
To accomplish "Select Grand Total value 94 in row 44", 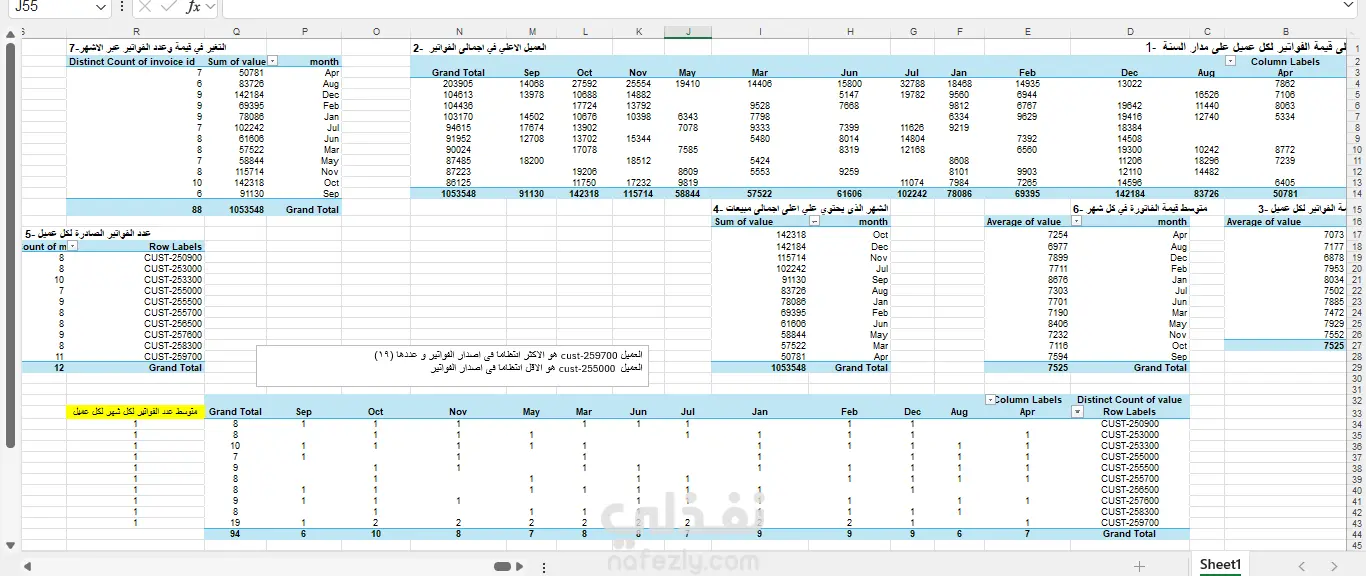I will (236, 533).
